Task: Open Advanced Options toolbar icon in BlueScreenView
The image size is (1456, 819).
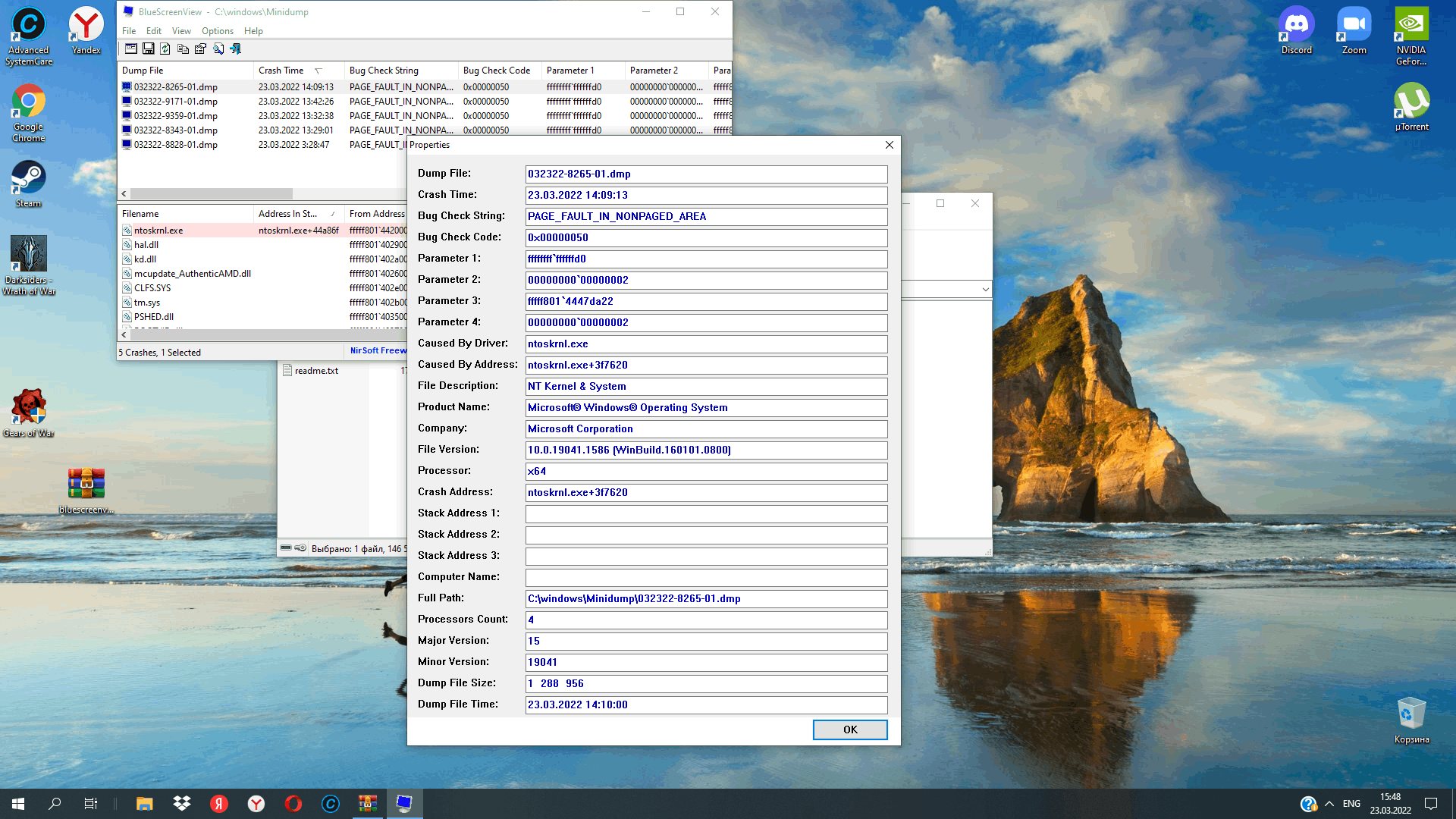Action: [131, 49]
